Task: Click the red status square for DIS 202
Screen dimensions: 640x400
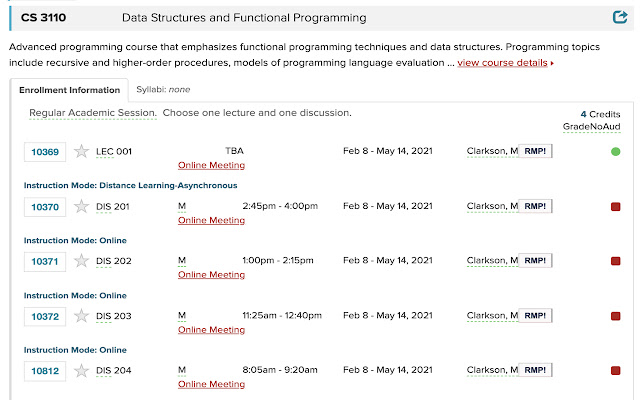Action: coord(616,262)
